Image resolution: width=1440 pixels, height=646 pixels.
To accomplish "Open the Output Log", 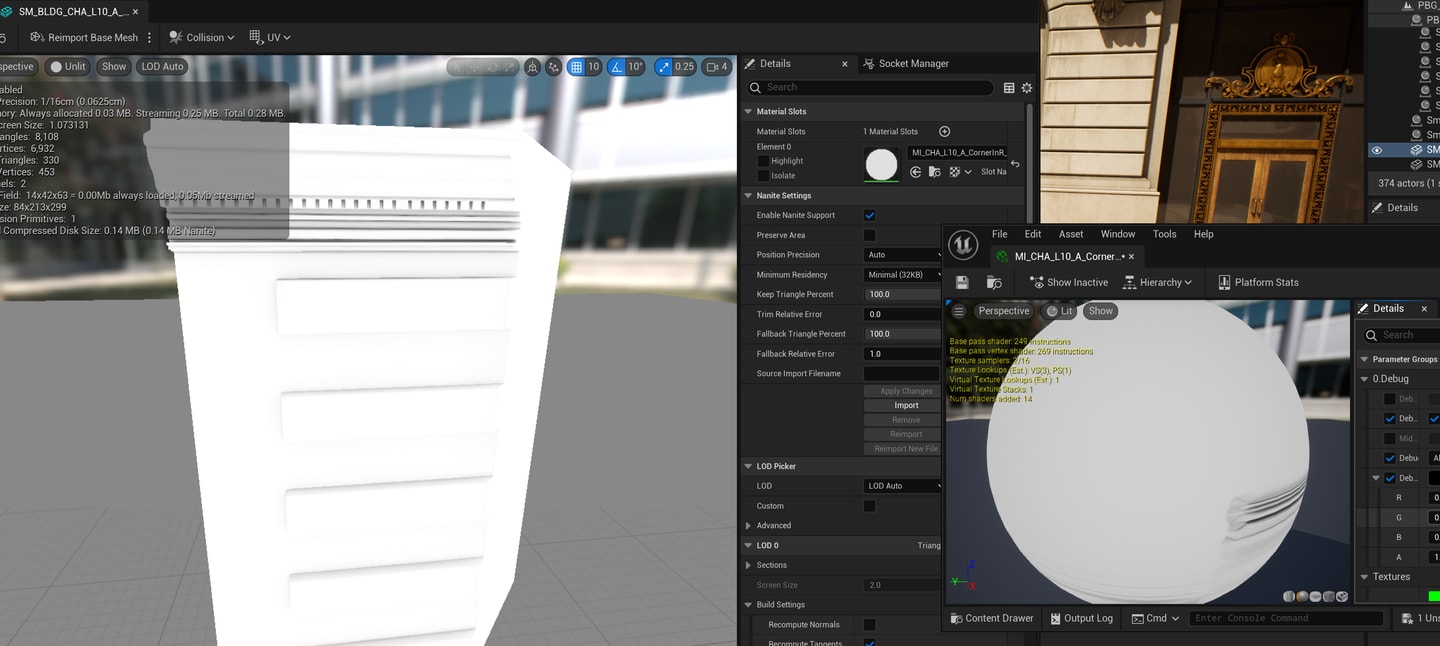I will (x=1081, y=618).
